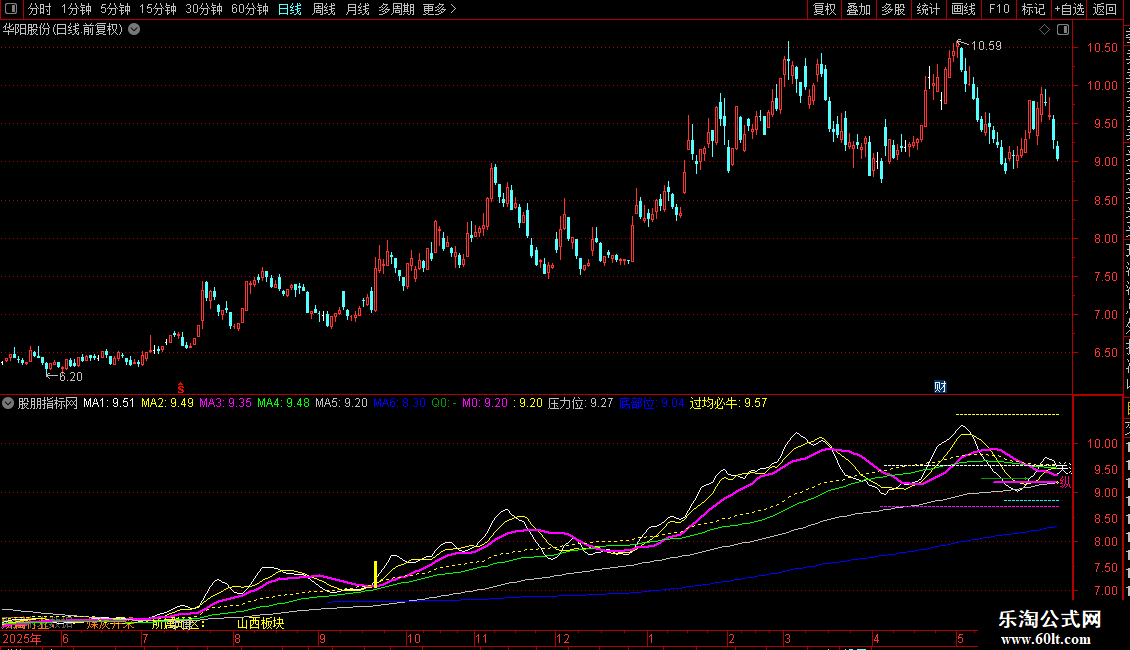The width and height of the screenshot is (1130, 650).
Task: Toggle right side panel icon near diamond
Action: [1063, 30]
